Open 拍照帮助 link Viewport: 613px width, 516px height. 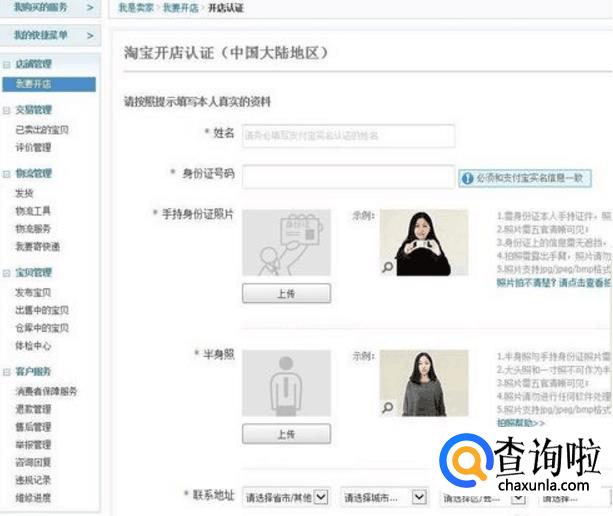click(x=521, y=423)
